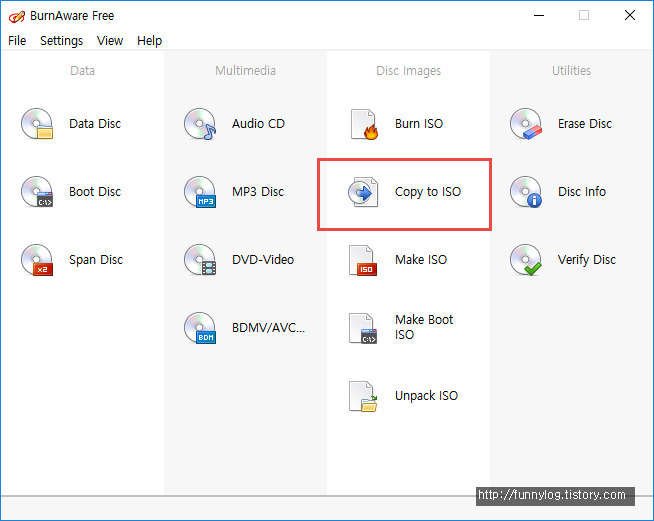The image size is (654, 521).
Task: Click the BDMV/AVC blue disc icon
Action: [200, 327]
